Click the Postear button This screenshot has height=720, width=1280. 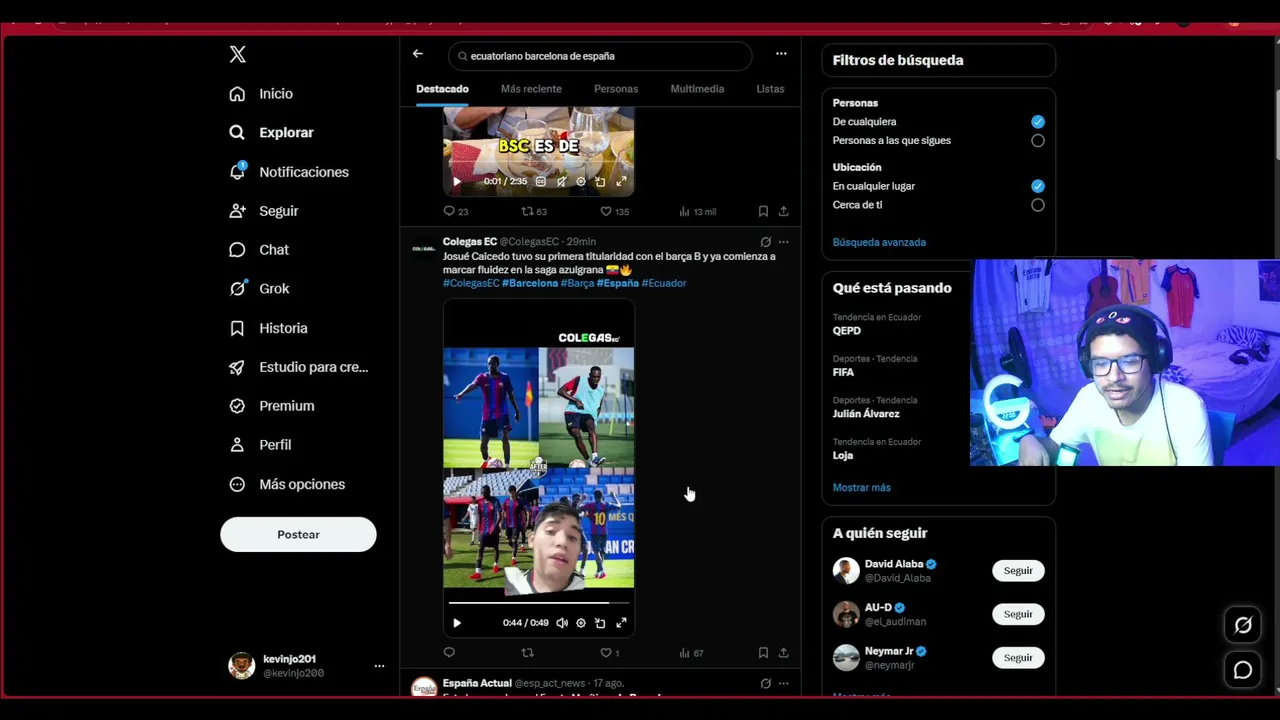(298, 534)
